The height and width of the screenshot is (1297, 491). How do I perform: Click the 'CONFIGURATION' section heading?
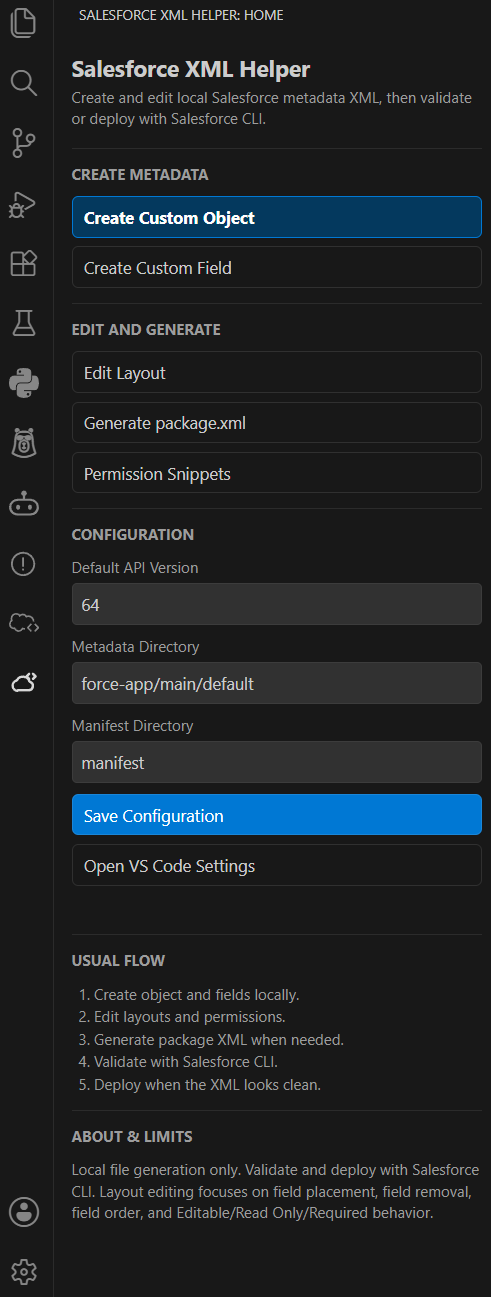coord(133,535)
